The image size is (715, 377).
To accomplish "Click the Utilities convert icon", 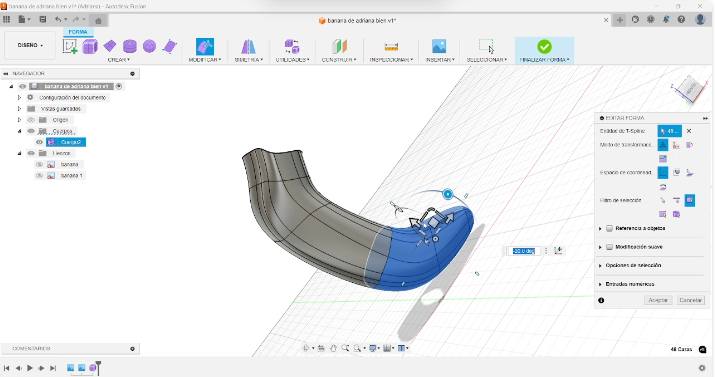I will [292, 46].
